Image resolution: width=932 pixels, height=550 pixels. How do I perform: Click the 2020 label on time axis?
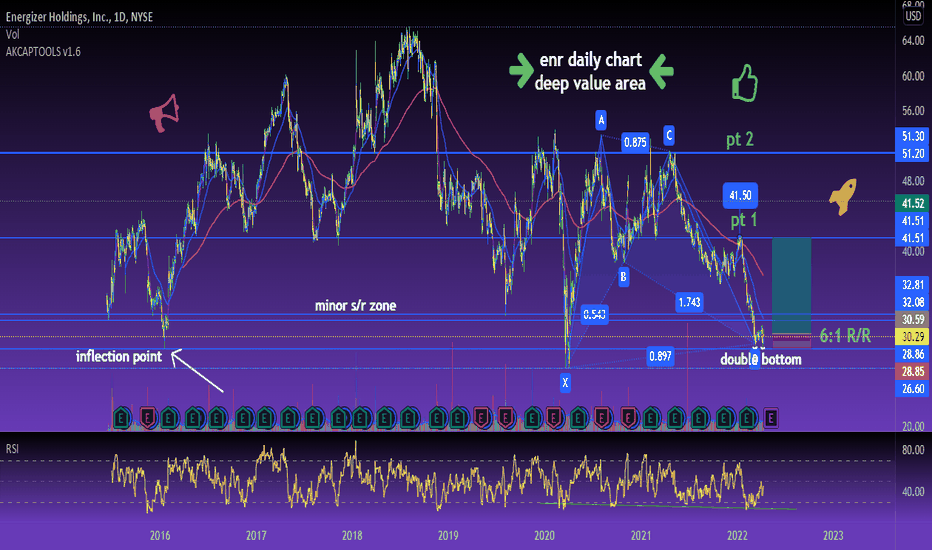pos(544,536)
